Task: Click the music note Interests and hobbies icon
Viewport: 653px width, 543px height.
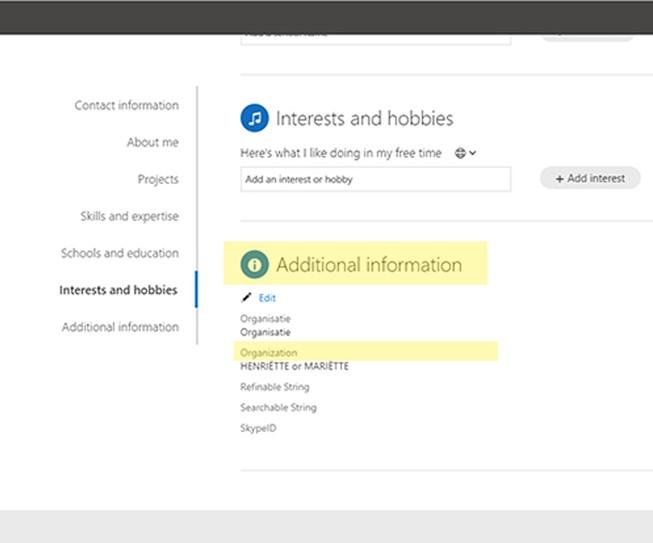Action: (255, 118)
